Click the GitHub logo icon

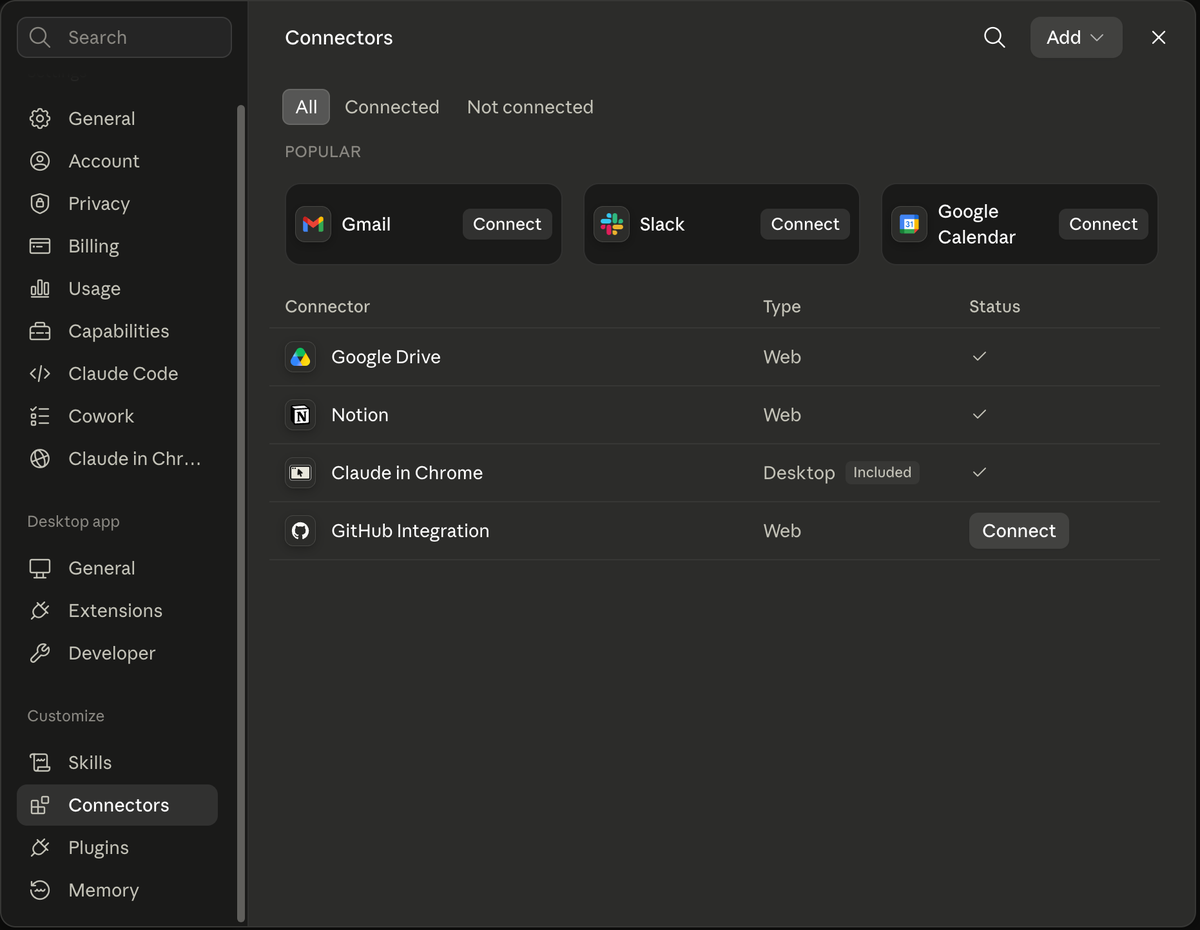pos(300,531)
